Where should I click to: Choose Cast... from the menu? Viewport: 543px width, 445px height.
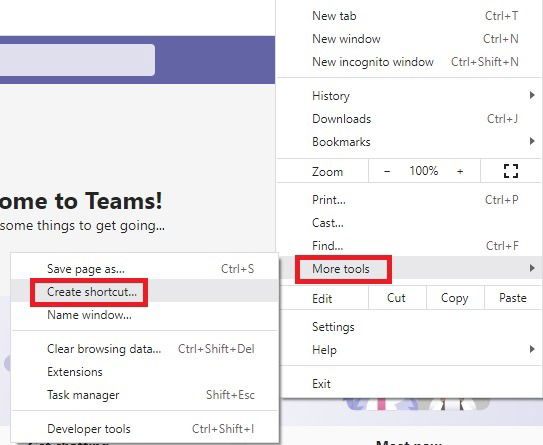409,223
